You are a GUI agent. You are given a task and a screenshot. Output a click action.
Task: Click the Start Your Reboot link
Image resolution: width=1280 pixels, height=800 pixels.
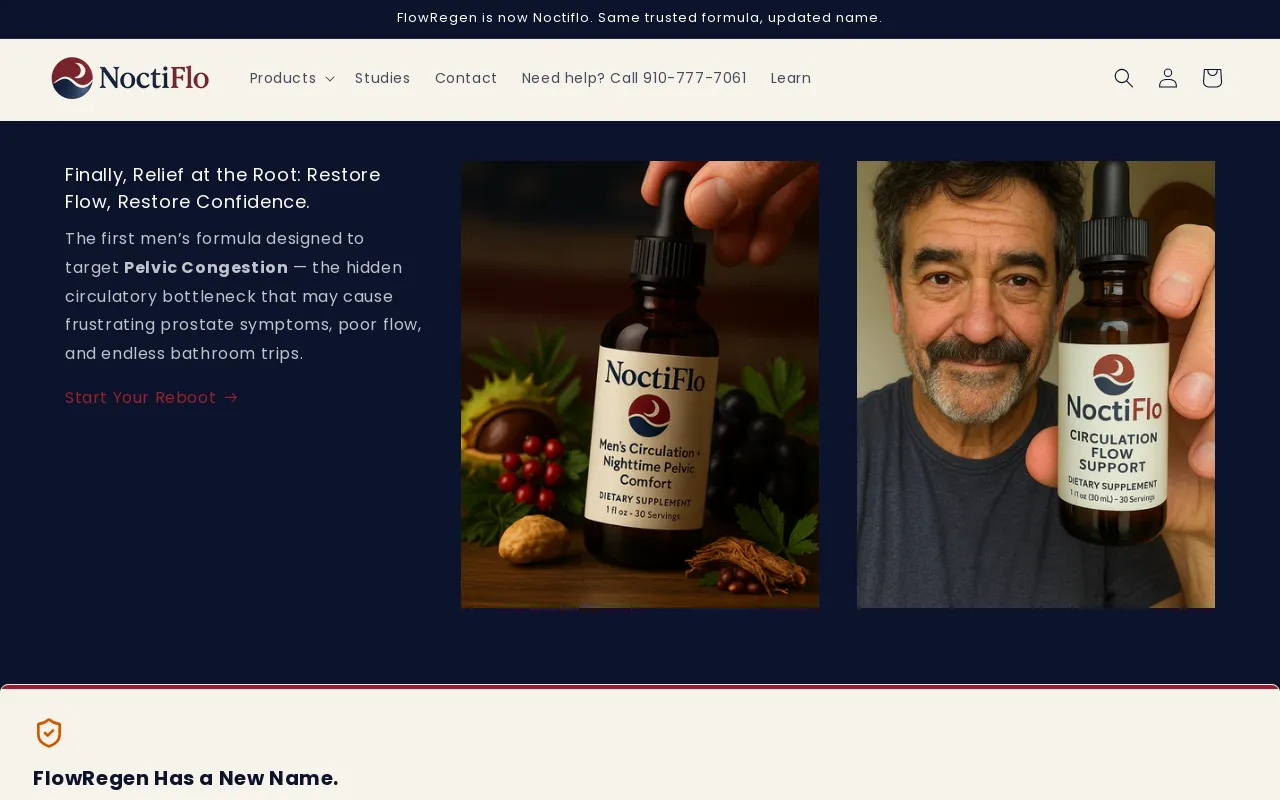140,397
